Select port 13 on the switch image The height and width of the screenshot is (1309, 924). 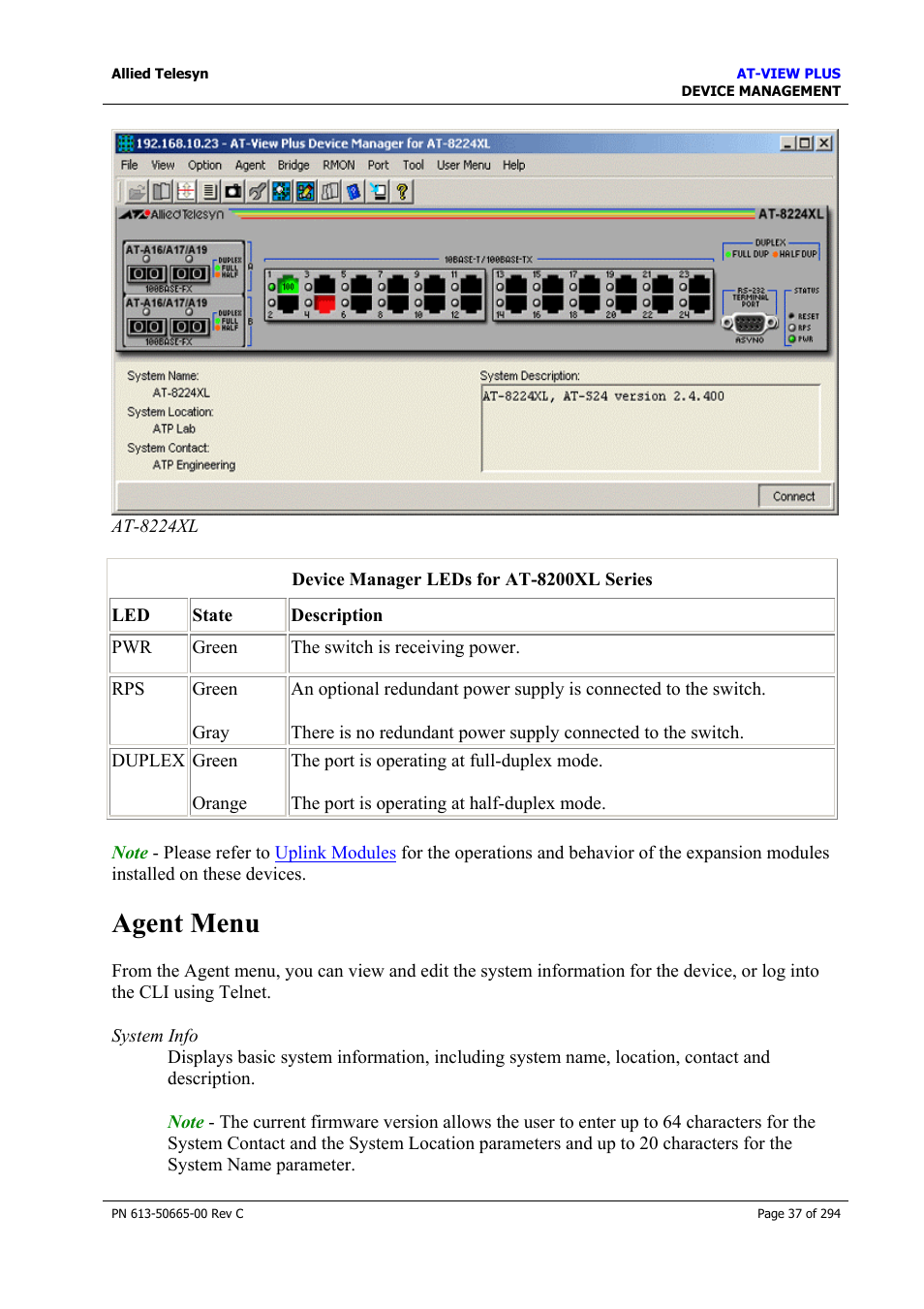pos(516,286)
